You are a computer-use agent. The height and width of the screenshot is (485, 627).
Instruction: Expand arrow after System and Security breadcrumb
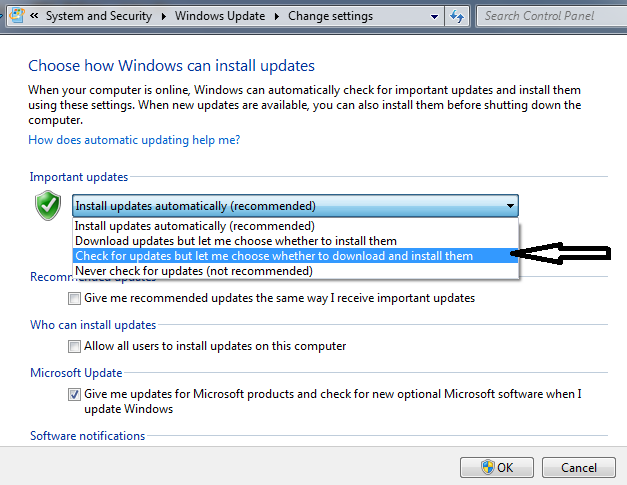click(x=164, y=16)
